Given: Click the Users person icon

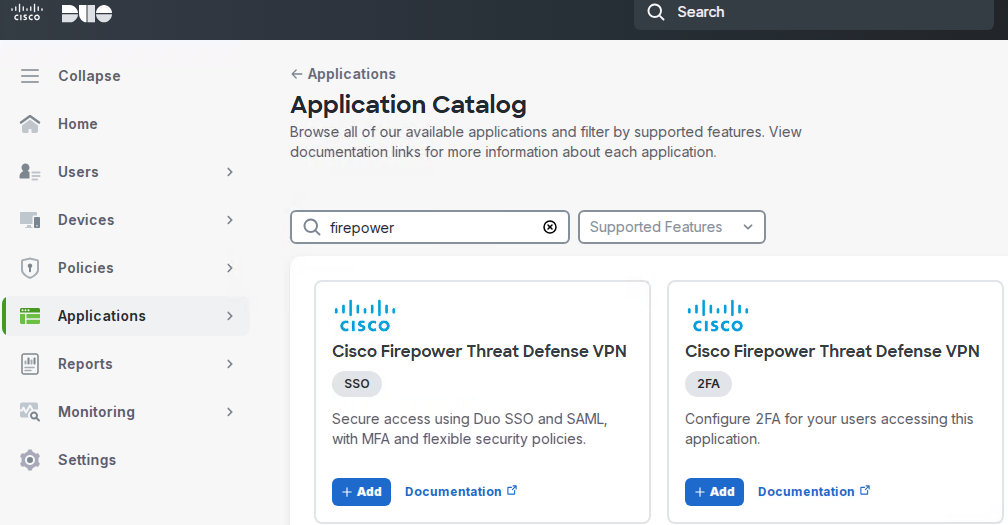Looking at the screenshot, I should click(x=30, y=172).
